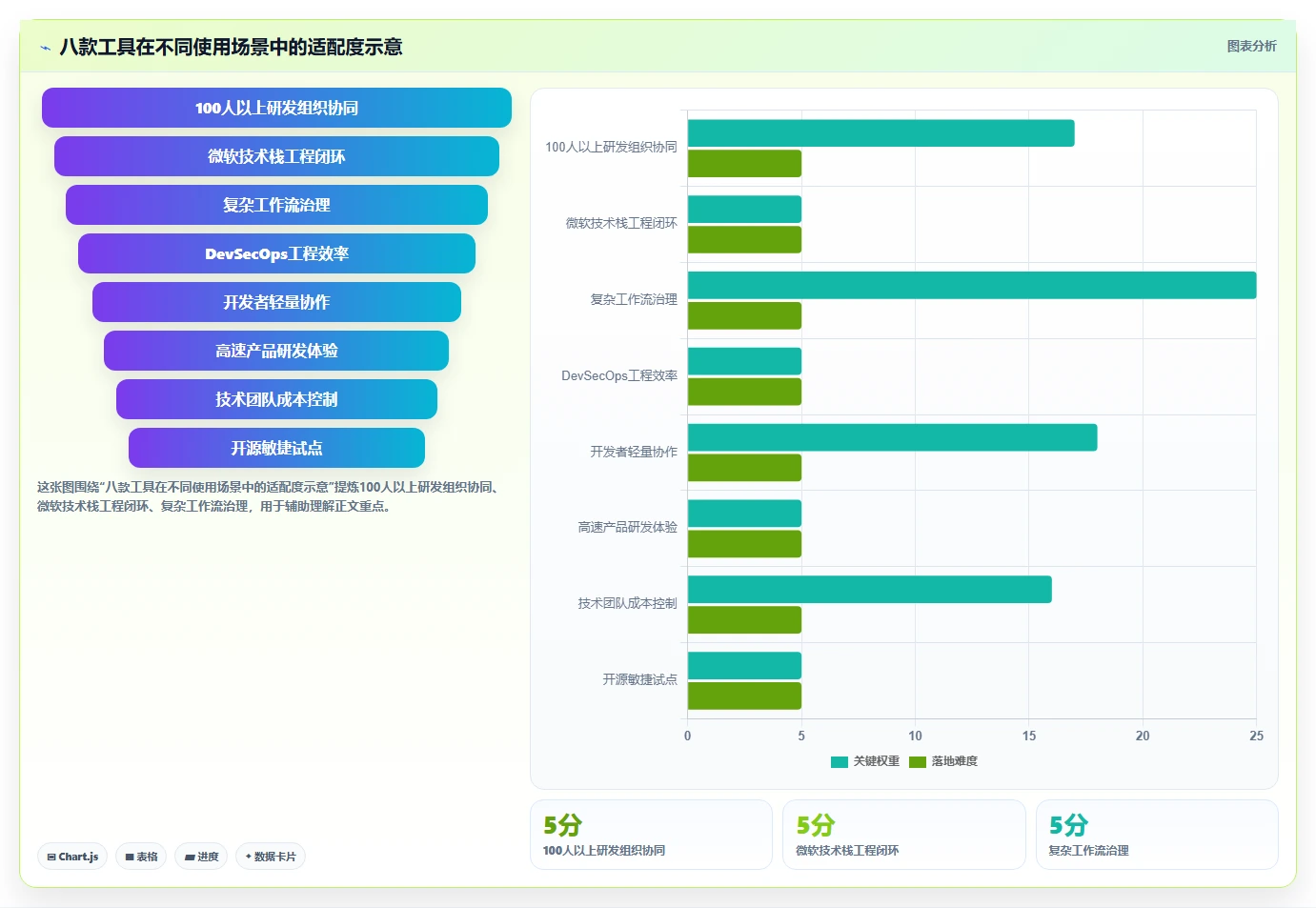This screenshot has height=908, width=1316.
Task: Select the 复杂工作流治理 funnel bar
Action: click(x=276, y=205)
